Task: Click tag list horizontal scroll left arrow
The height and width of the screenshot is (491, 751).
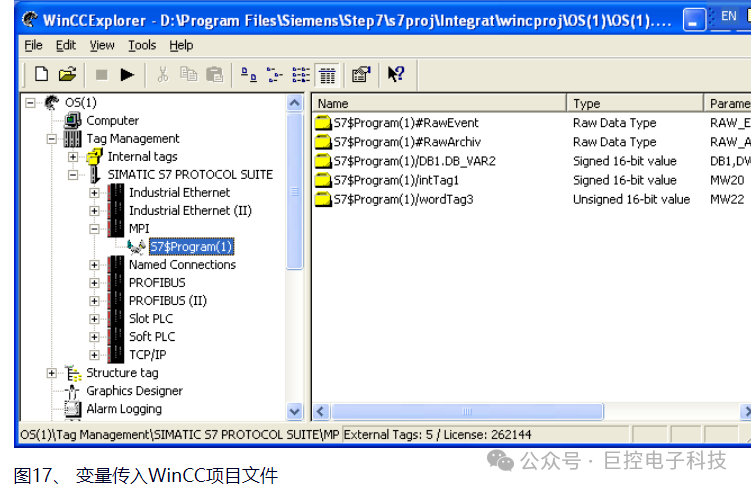Action: point(321,411)
